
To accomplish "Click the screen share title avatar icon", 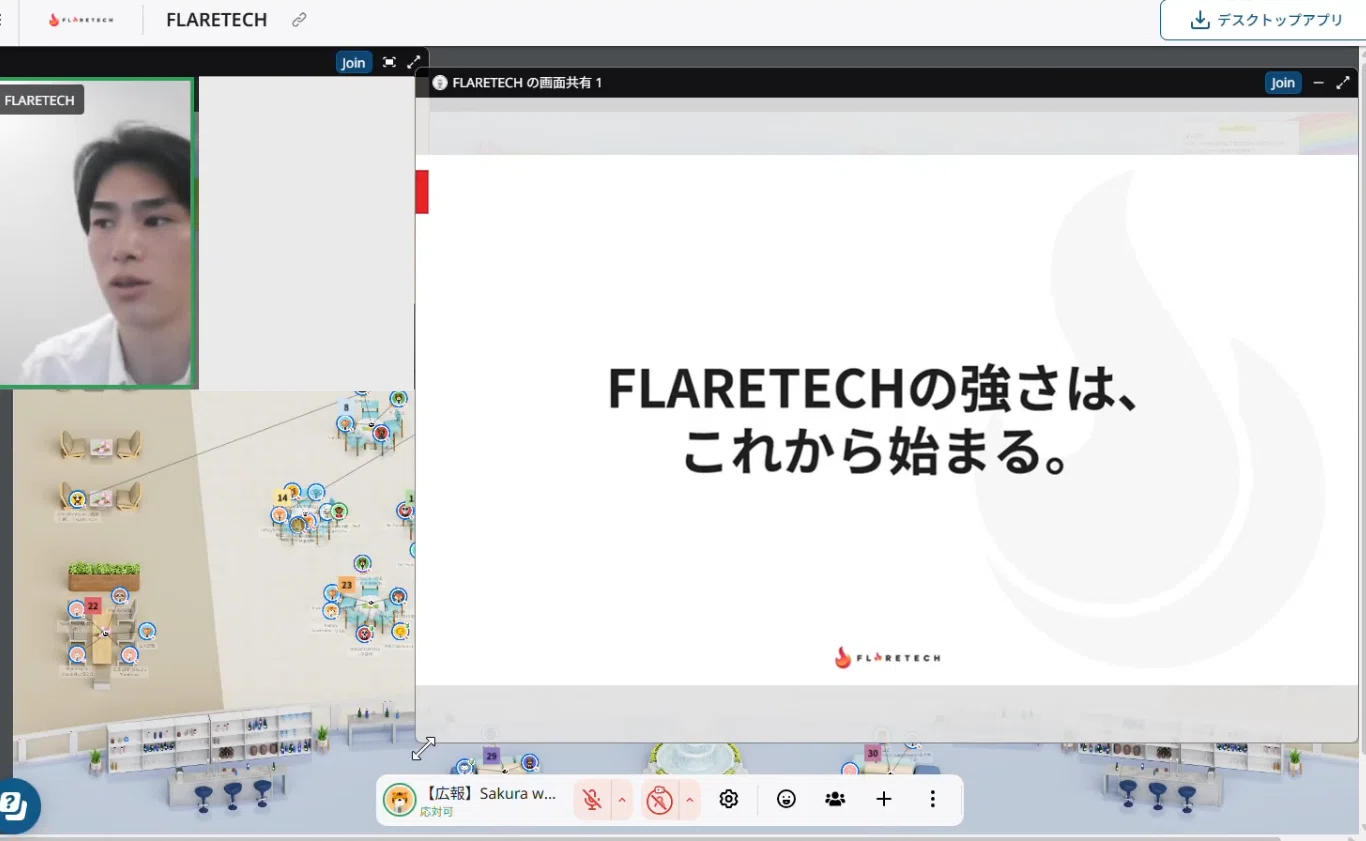I will point(440,83).
